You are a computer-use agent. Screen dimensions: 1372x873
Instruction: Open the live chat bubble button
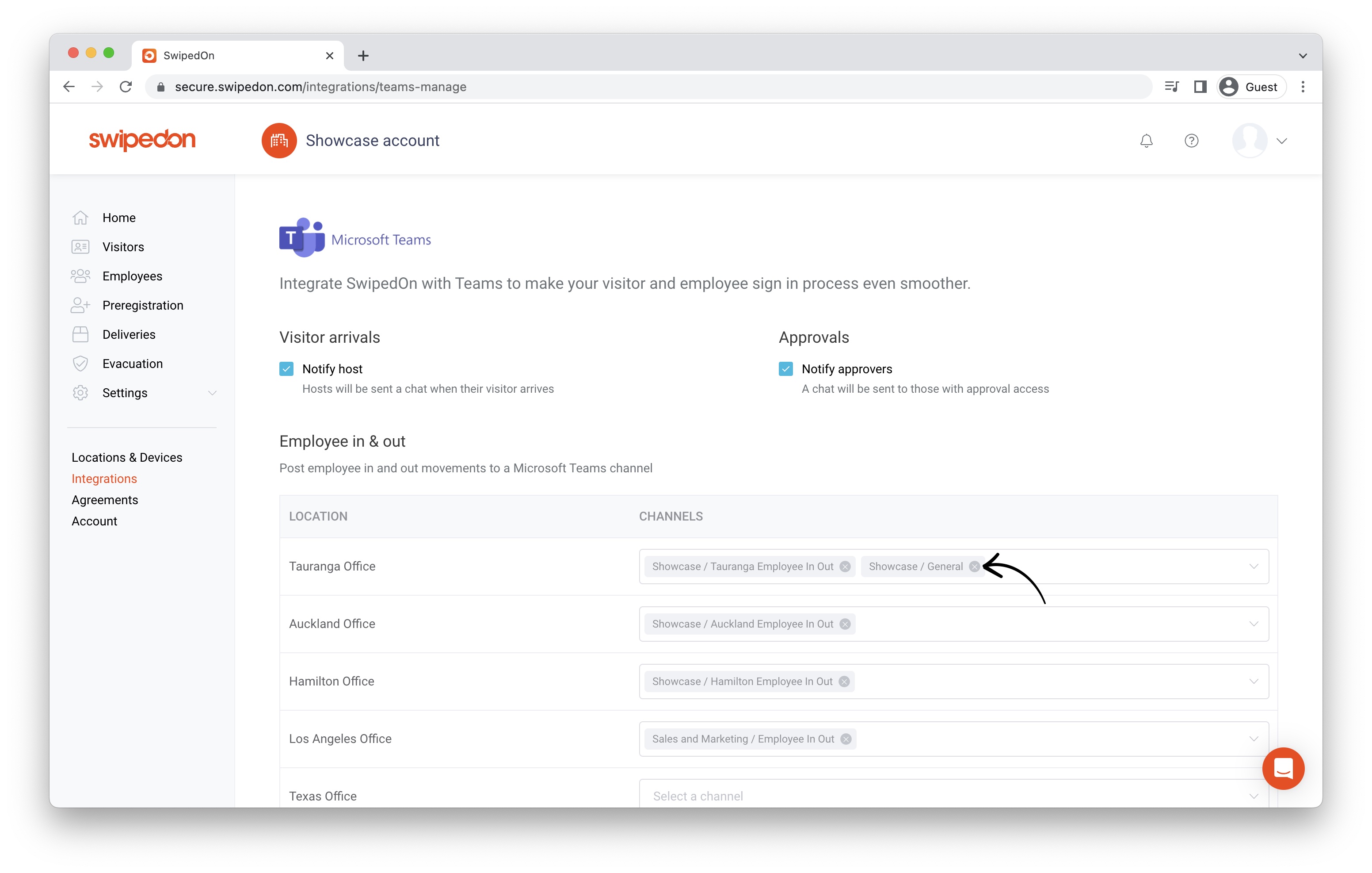point(1283,769)
